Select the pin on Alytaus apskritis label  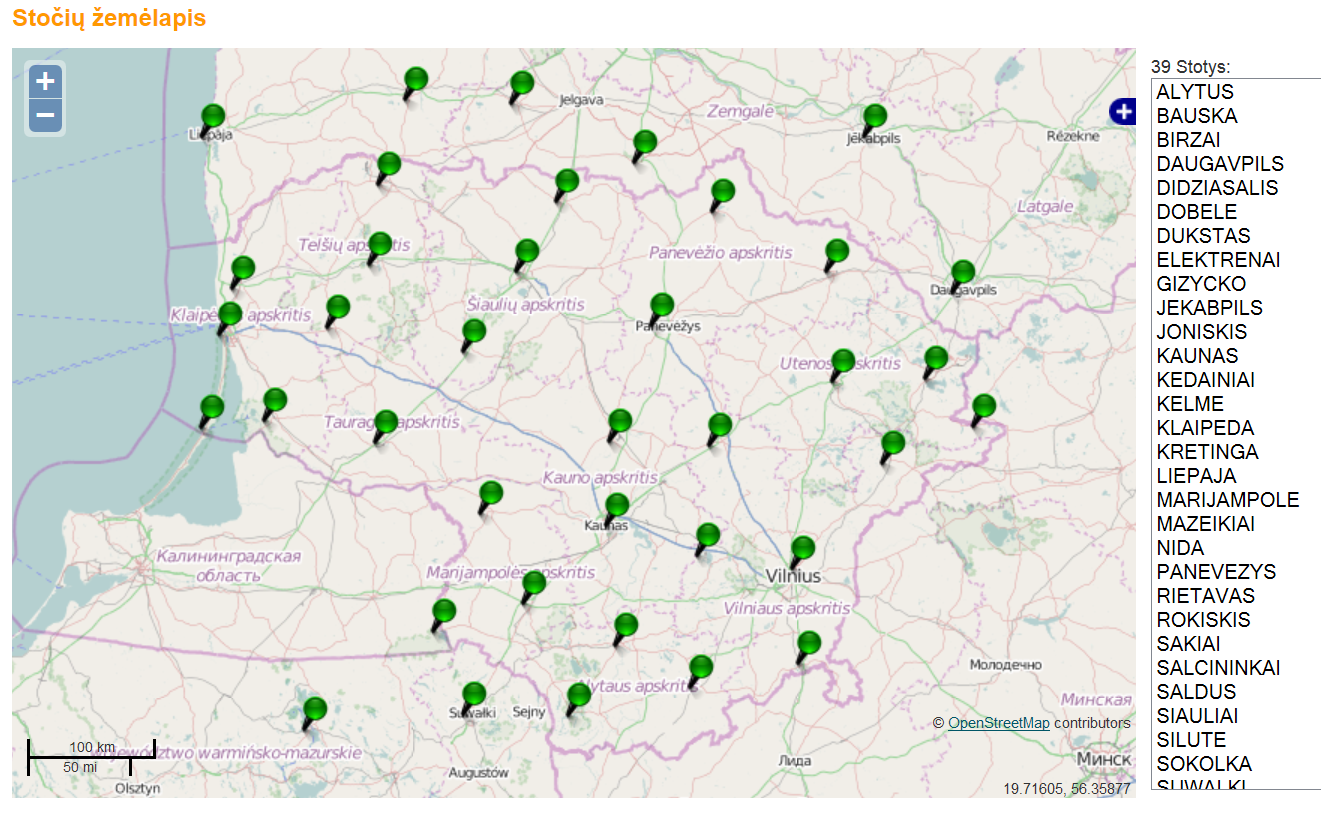click(577, 701)
